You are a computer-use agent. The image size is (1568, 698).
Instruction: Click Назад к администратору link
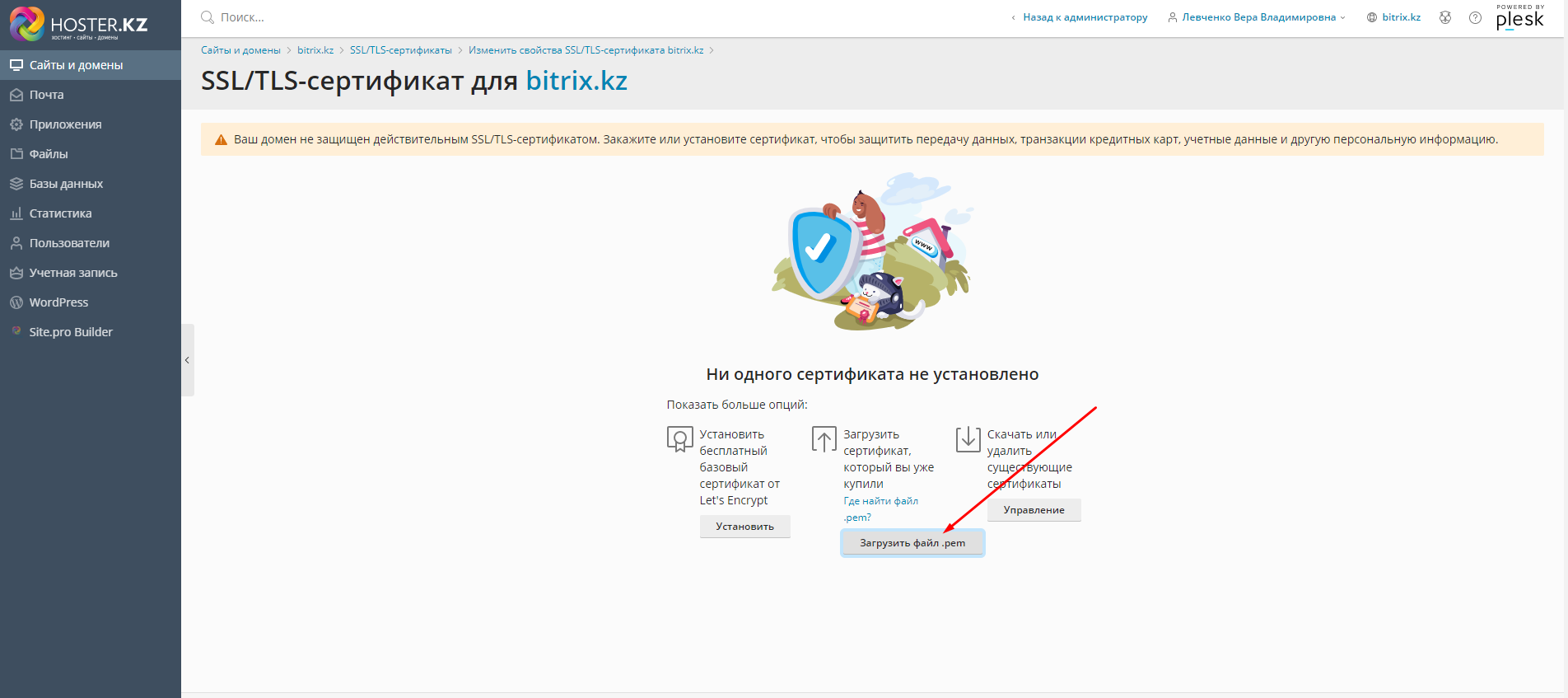click(x=1085, y=17)
